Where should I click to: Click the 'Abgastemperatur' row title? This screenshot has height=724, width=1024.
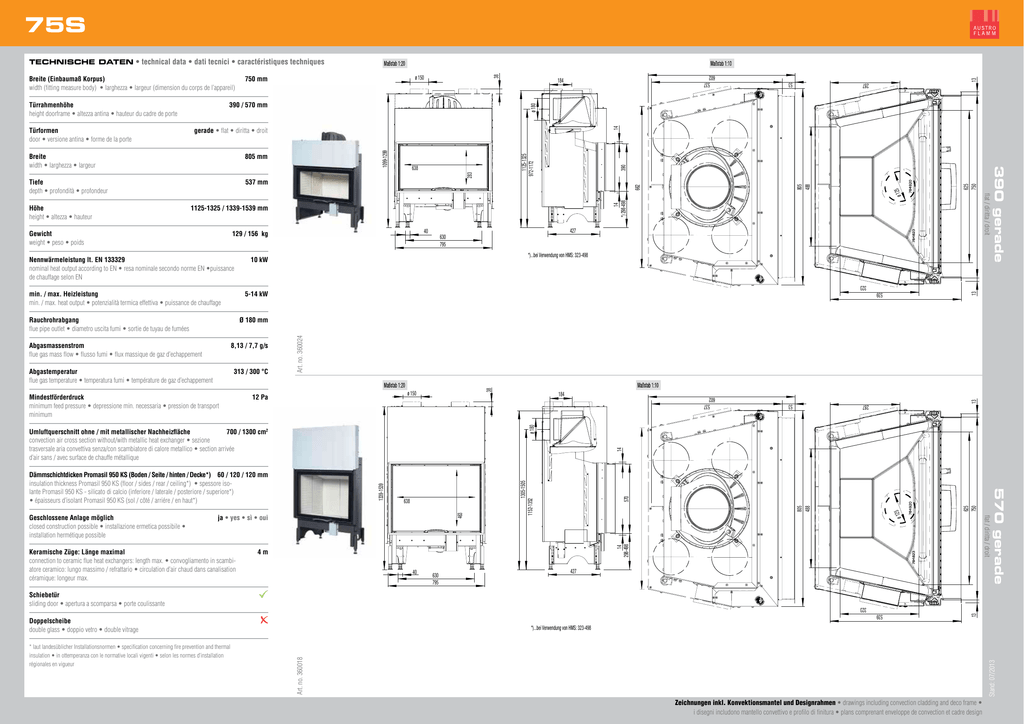coord(53,372)
